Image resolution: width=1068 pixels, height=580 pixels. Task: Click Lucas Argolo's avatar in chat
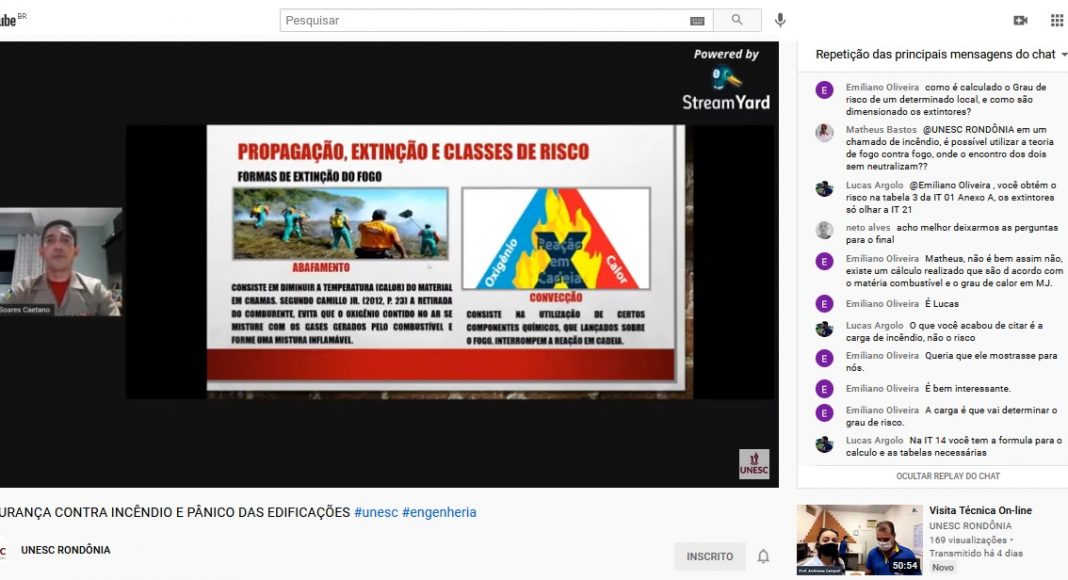point(824,188)
